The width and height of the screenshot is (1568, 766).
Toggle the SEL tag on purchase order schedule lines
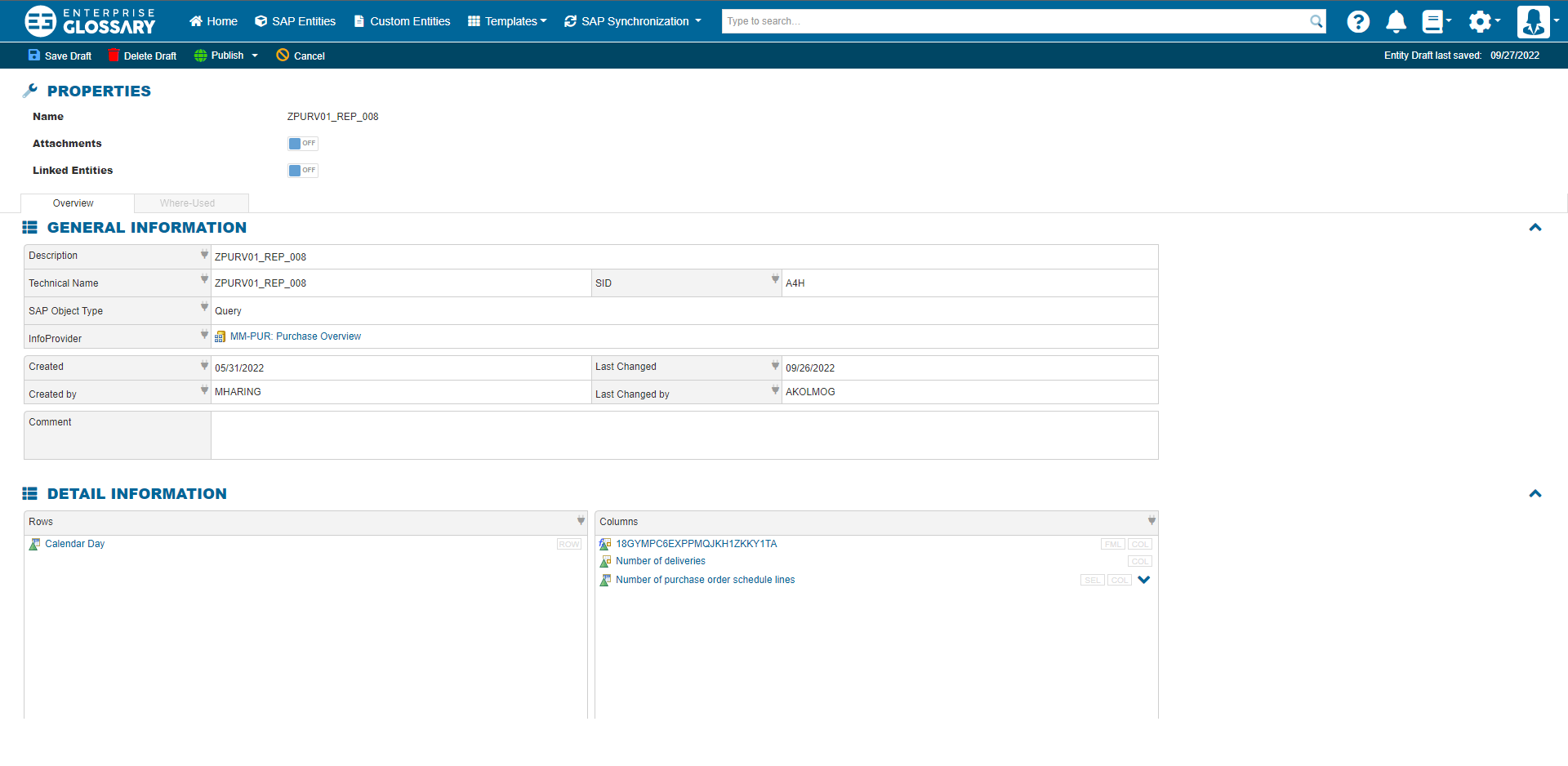point(1092,581)
